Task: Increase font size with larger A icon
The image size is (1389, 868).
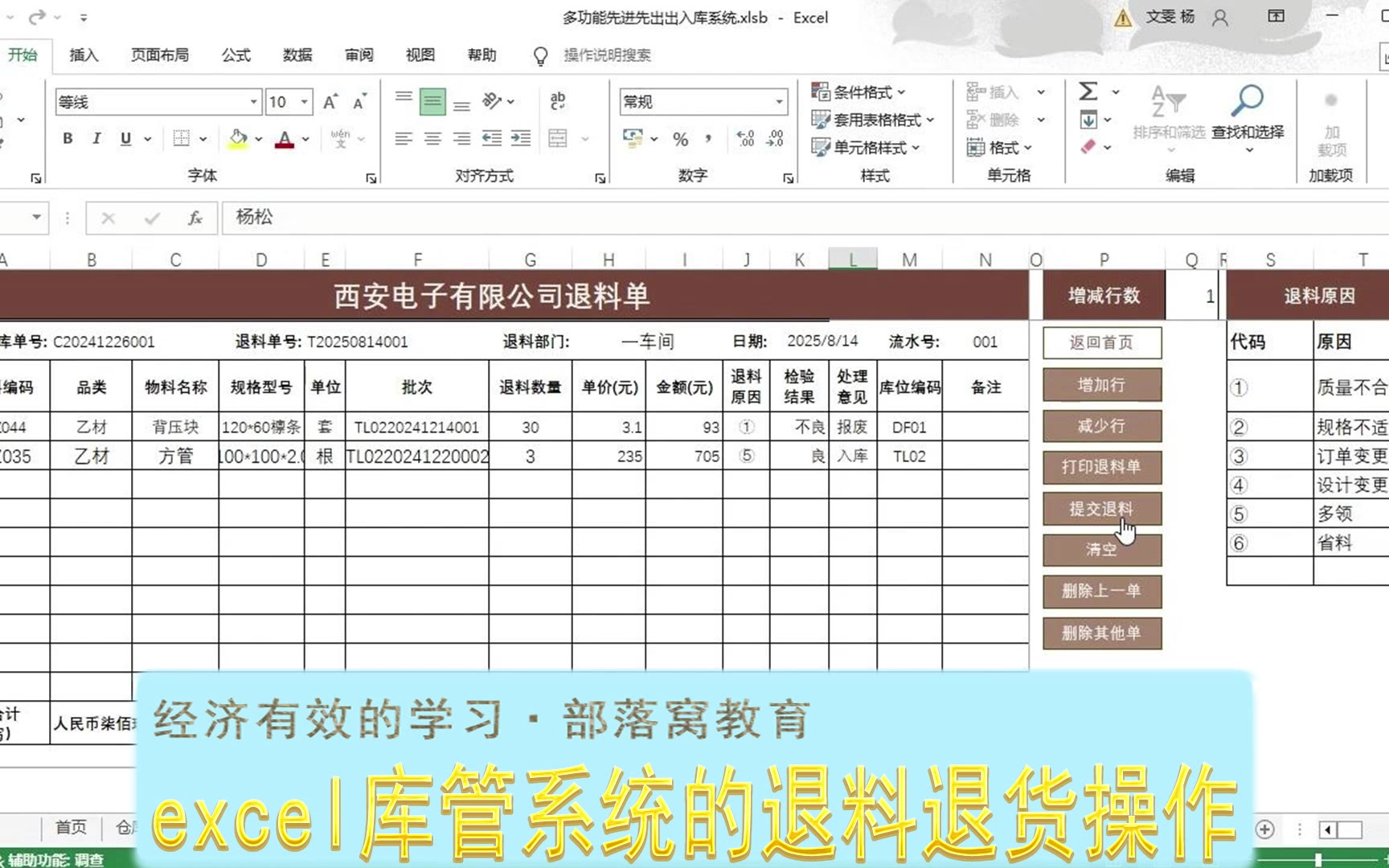Action: (x=330, y=102)
